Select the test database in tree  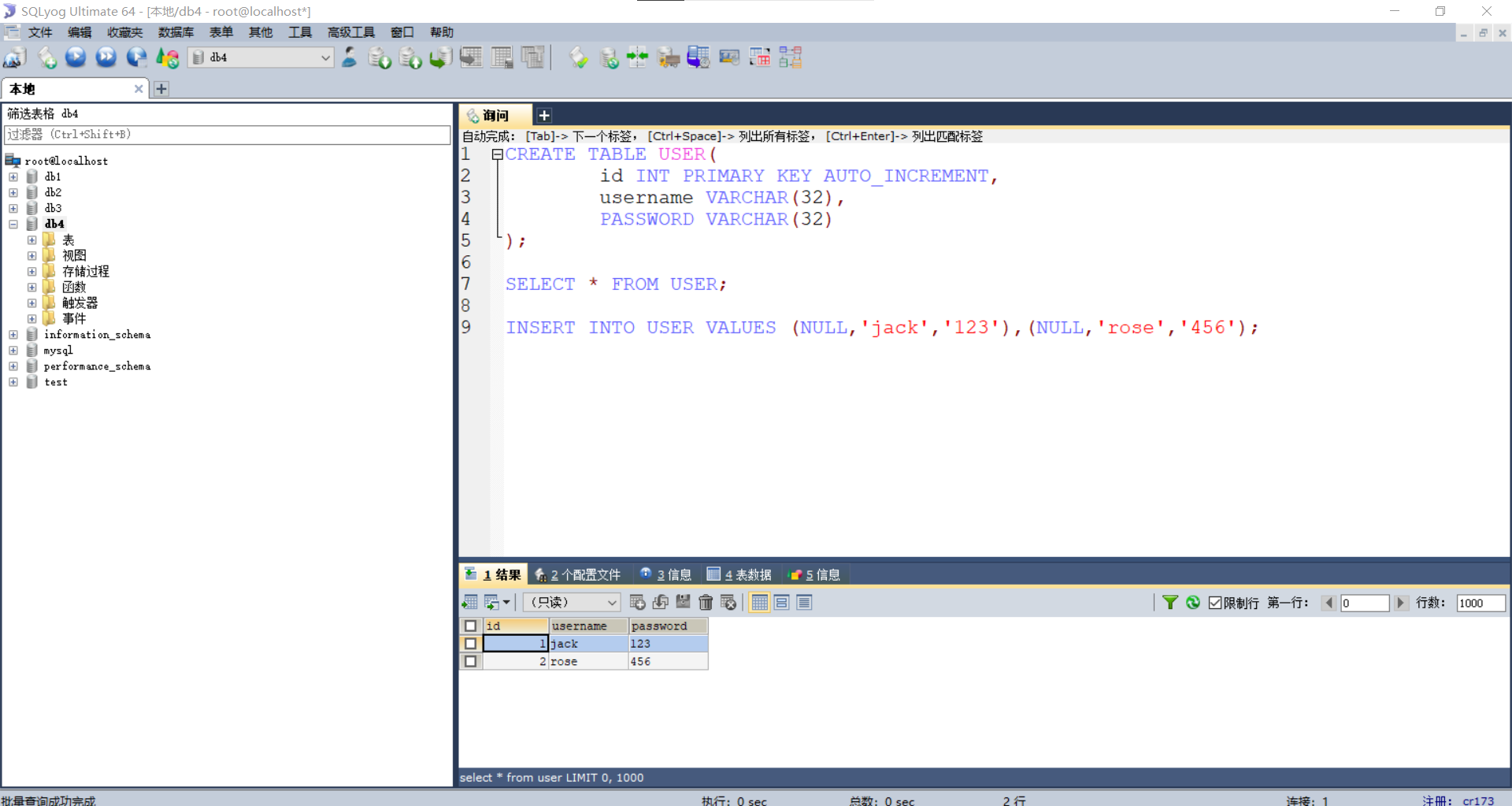(56, 382)
